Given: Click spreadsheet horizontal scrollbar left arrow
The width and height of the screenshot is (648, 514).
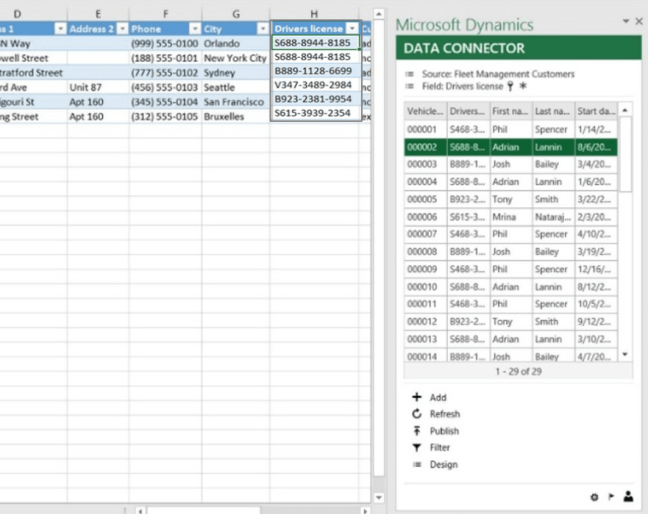Looking at the screenshot, I should click(x=141, y=511).
